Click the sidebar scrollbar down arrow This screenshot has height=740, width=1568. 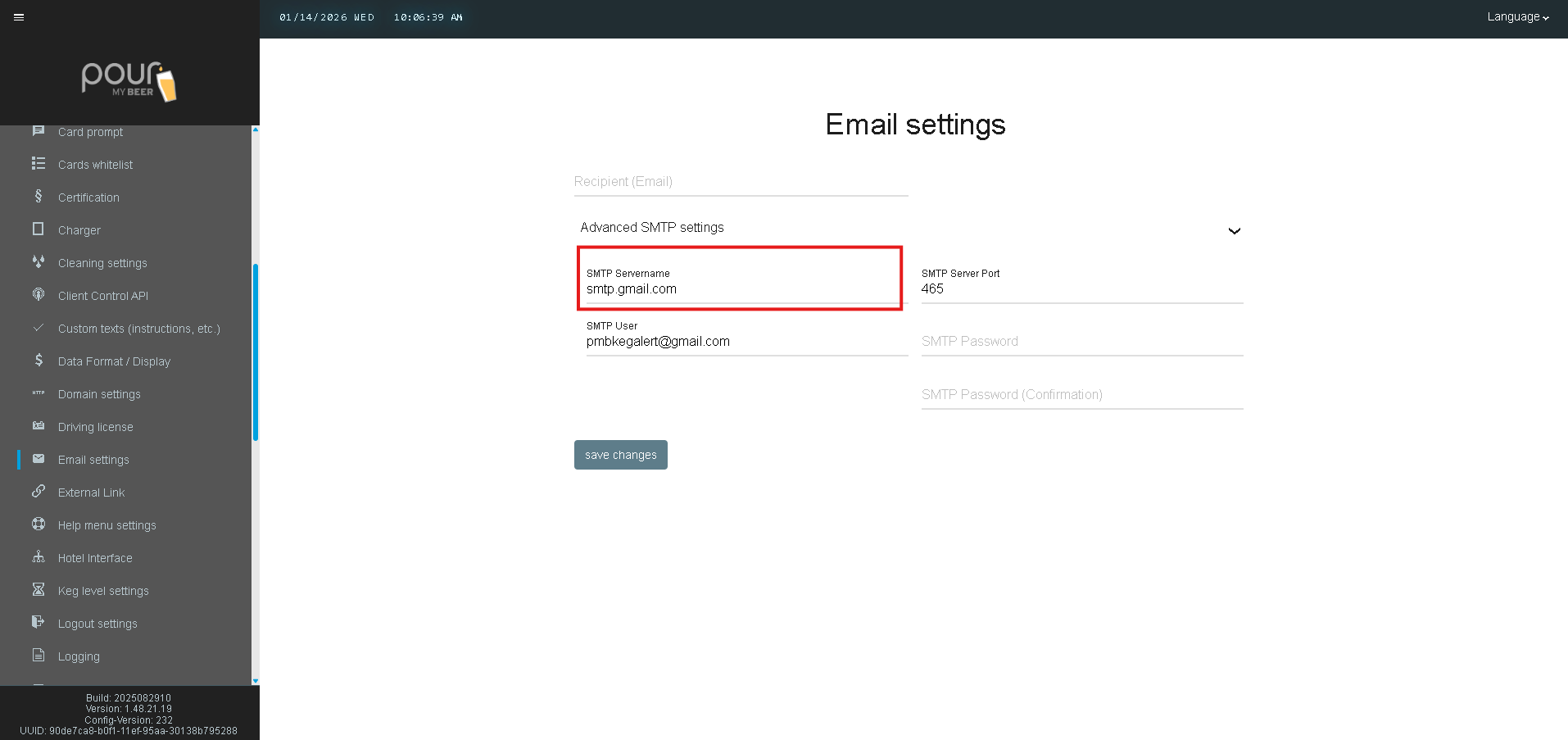coord(256,680)
